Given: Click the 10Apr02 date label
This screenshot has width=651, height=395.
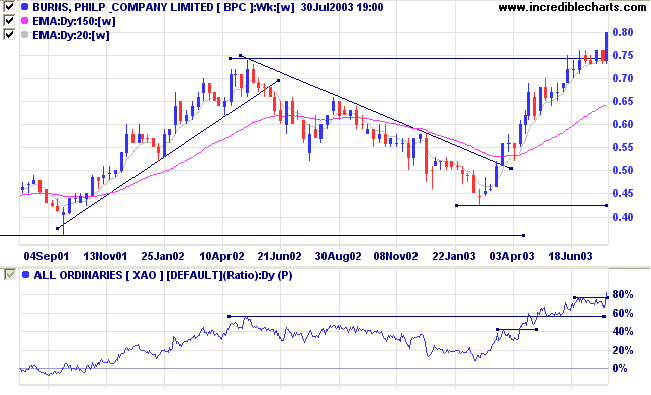Looking at the screenshot, I should pyautogui.click(x=222, y=256).
